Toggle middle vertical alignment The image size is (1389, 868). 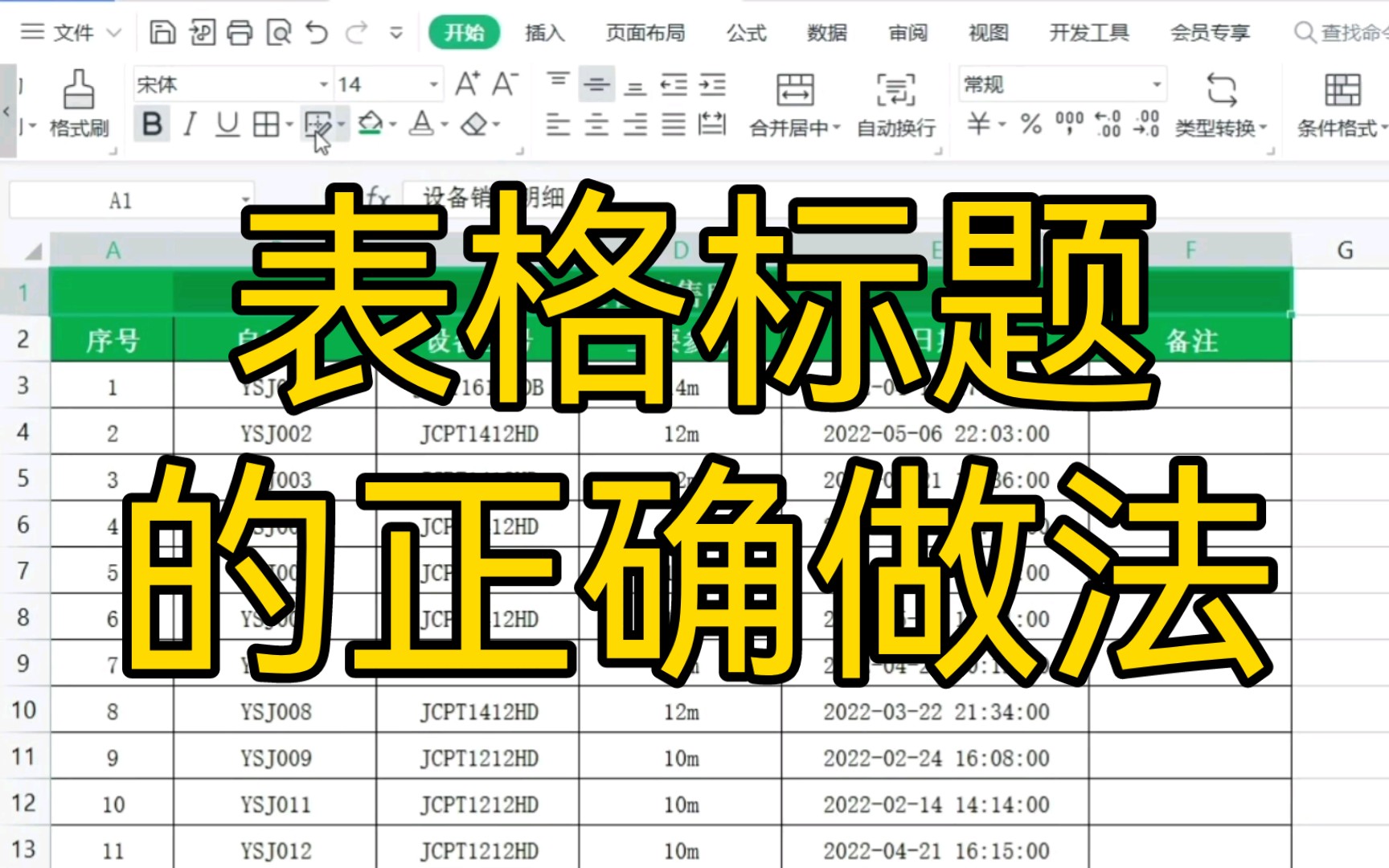[x=596, y=84]
